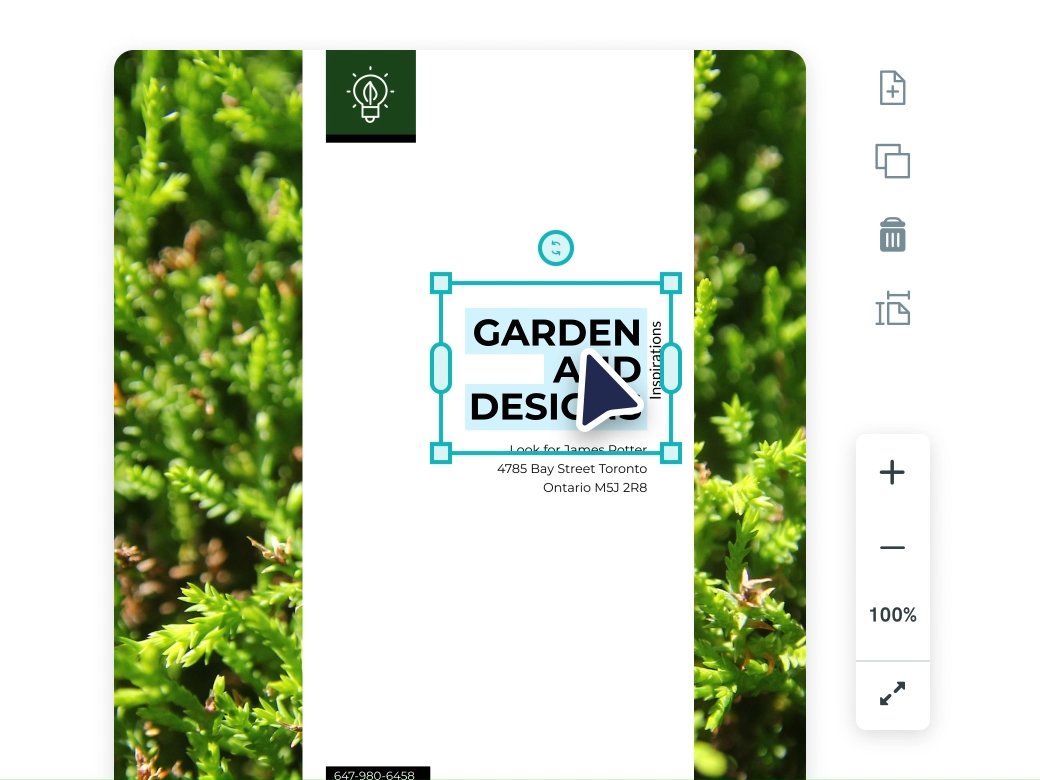Screen dimensions: 1040x780
Task: Select the 4785 Bay Street Toronto text
Action: (x=572, y=468)
